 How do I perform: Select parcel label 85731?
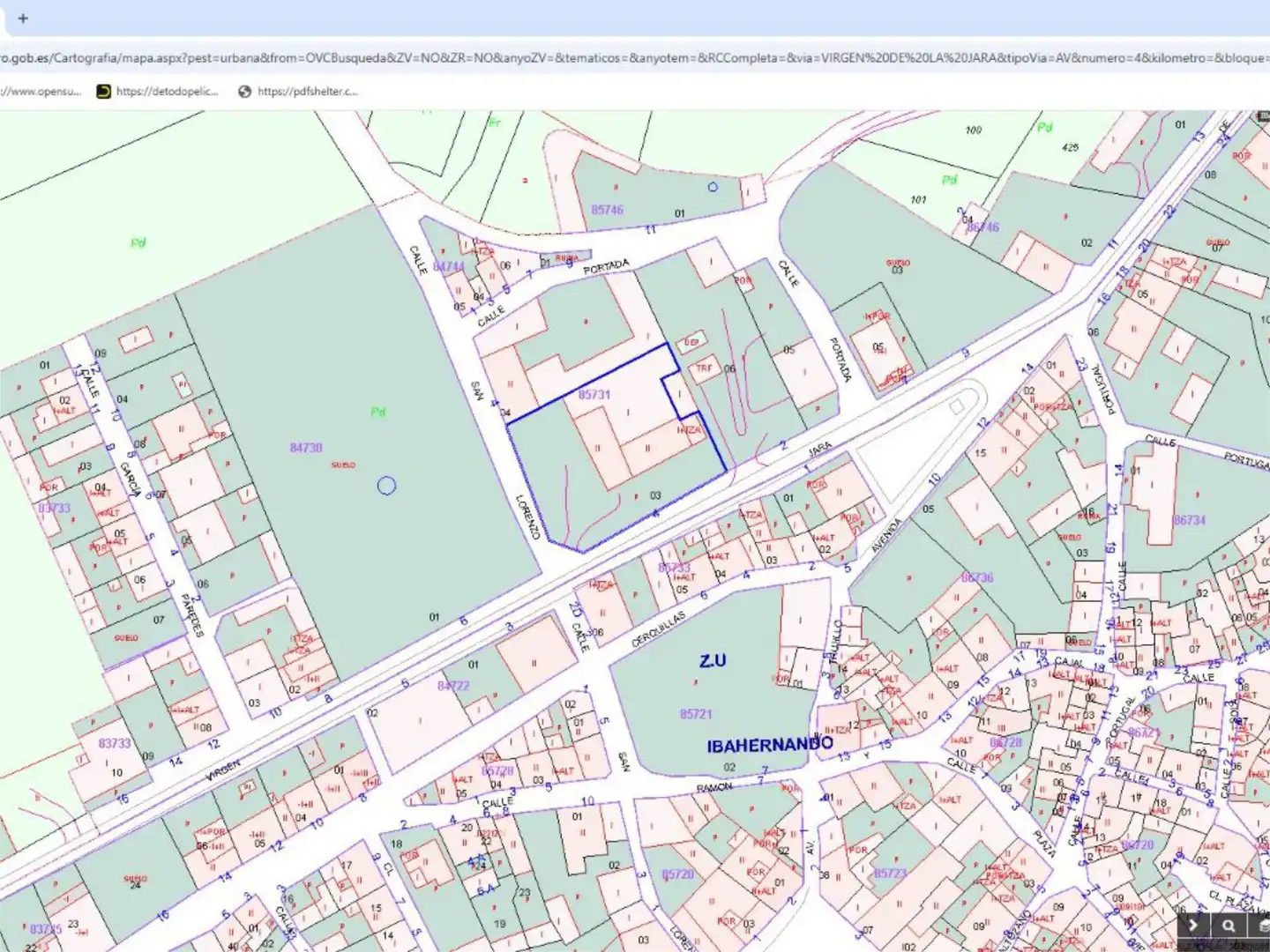[594, 395]
